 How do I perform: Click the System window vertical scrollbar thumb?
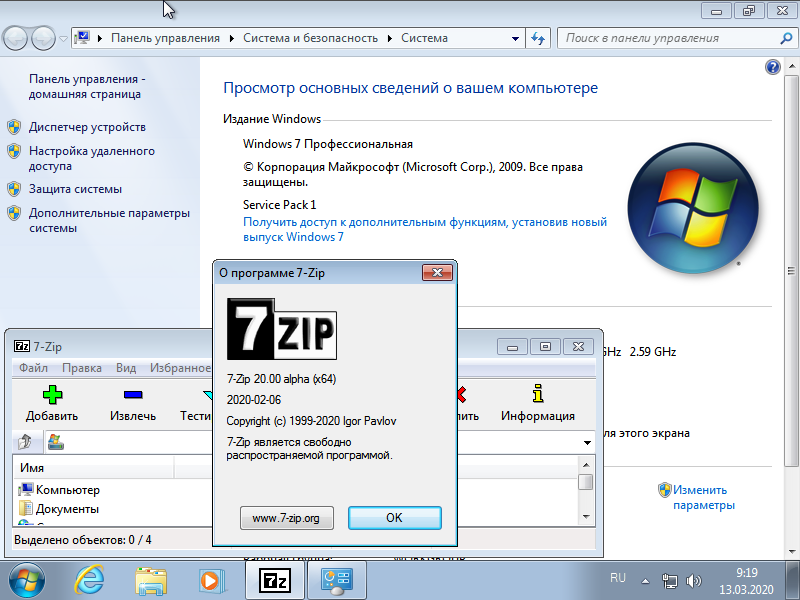click(791, 271)
